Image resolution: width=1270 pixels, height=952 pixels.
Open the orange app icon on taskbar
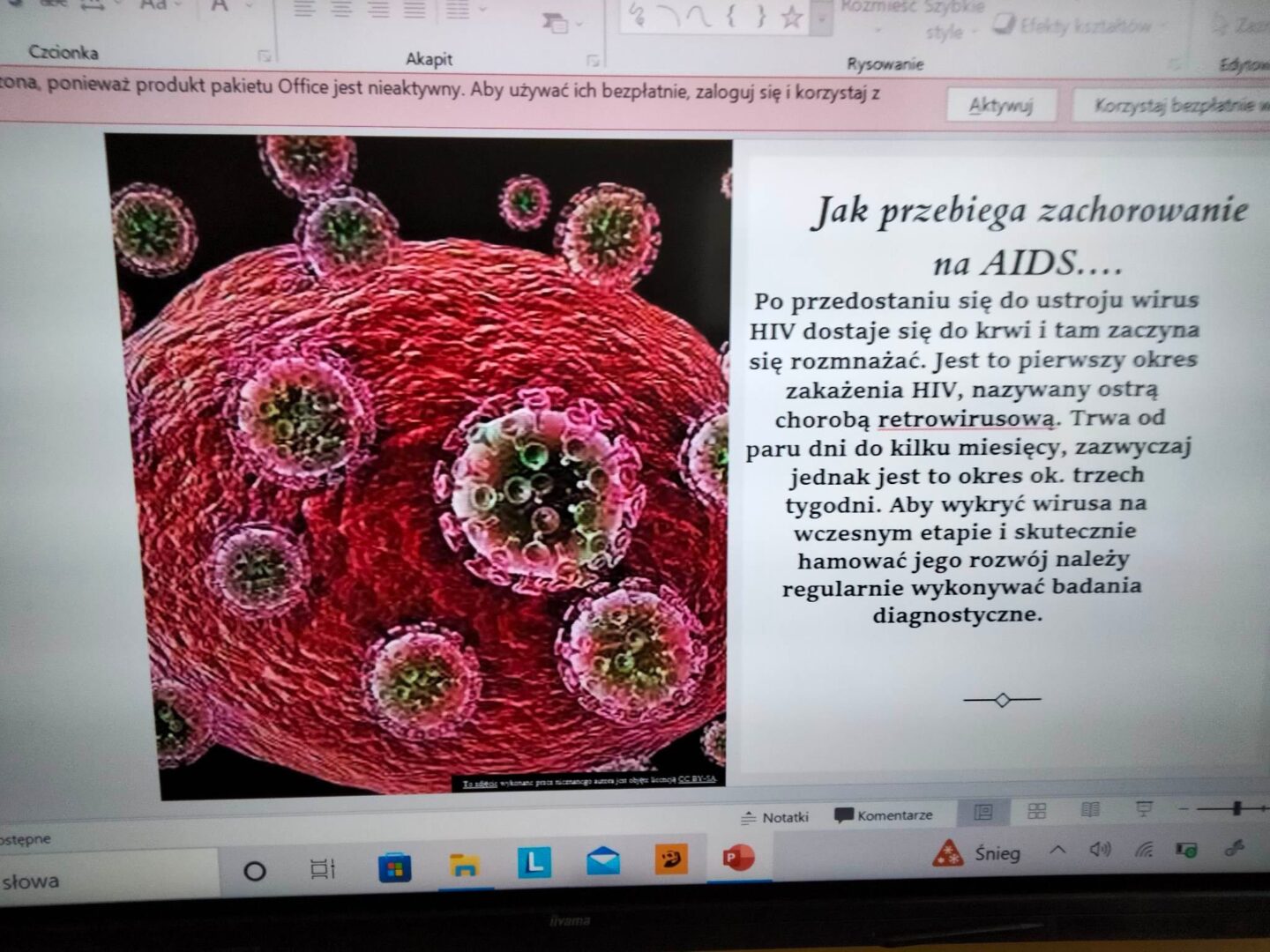click(671, 859)
